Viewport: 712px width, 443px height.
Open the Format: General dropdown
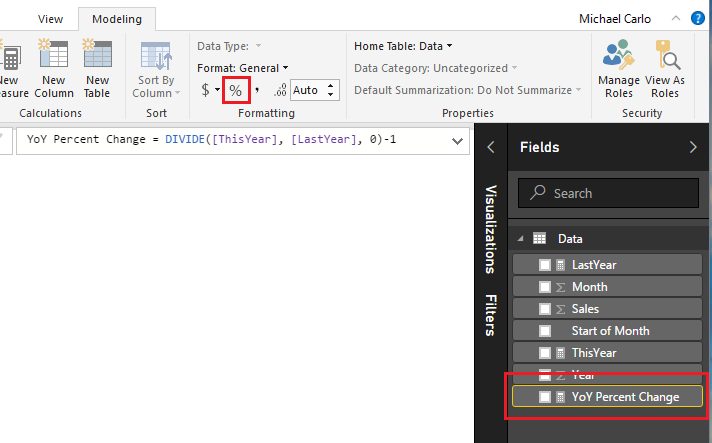point(243,68)
